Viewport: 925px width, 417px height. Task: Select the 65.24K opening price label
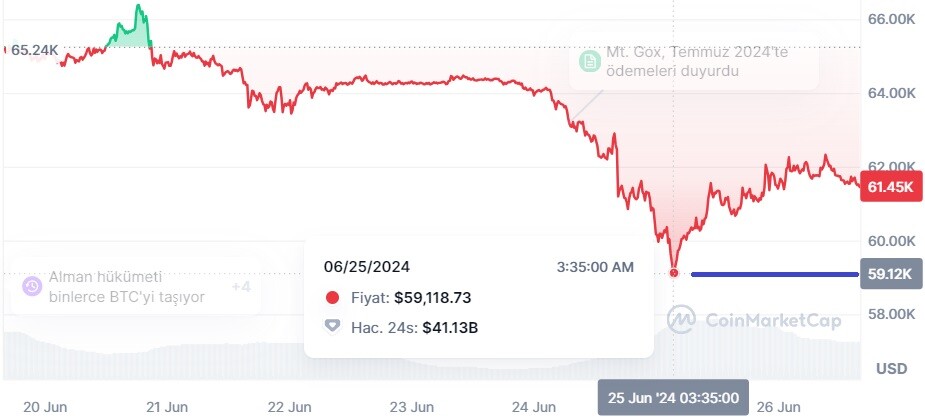(34, 50)
